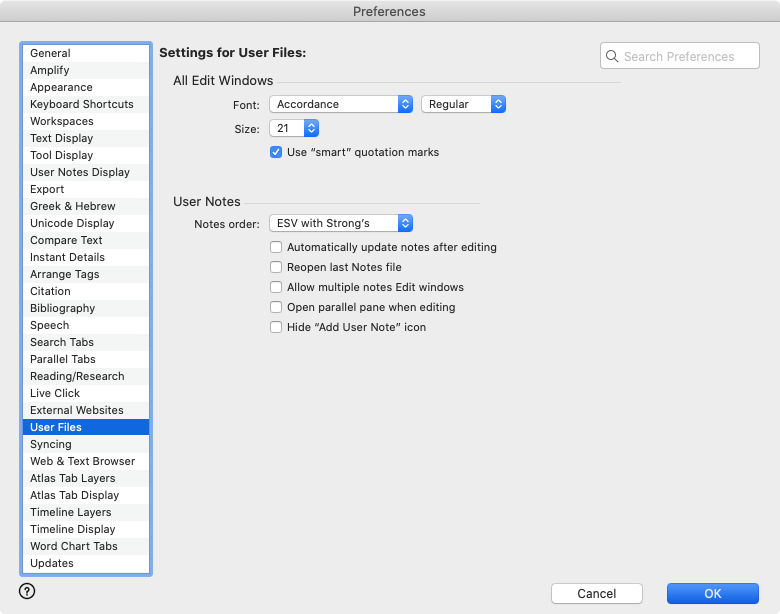Select General in the preferences list

50,53
